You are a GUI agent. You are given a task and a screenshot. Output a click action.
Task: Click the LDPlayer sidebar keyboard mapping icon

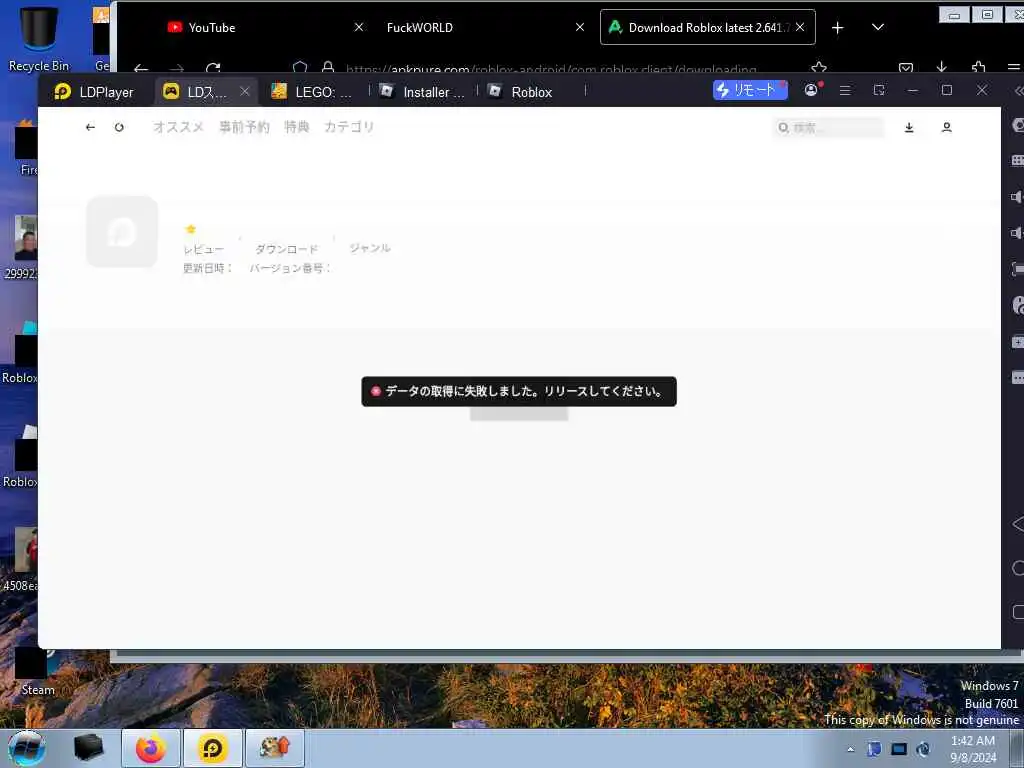1017,160
